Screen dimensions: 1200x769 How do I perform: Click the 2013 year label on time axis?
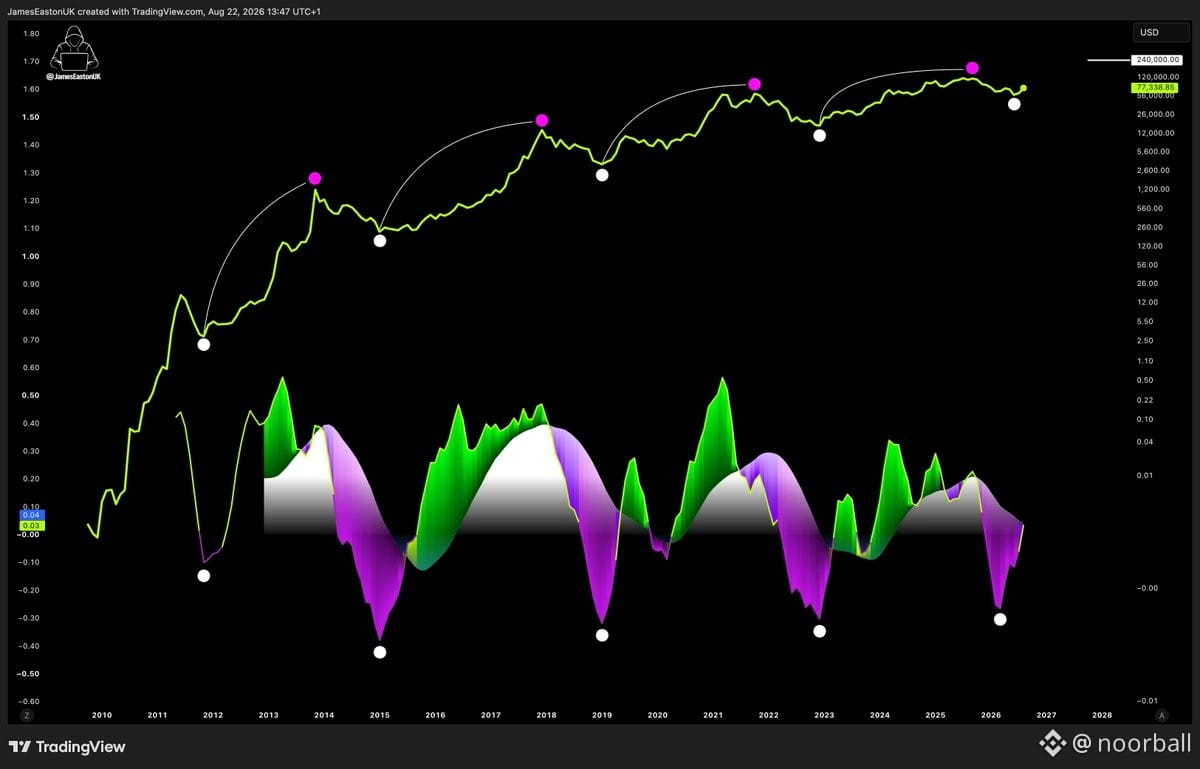[268, 715]
